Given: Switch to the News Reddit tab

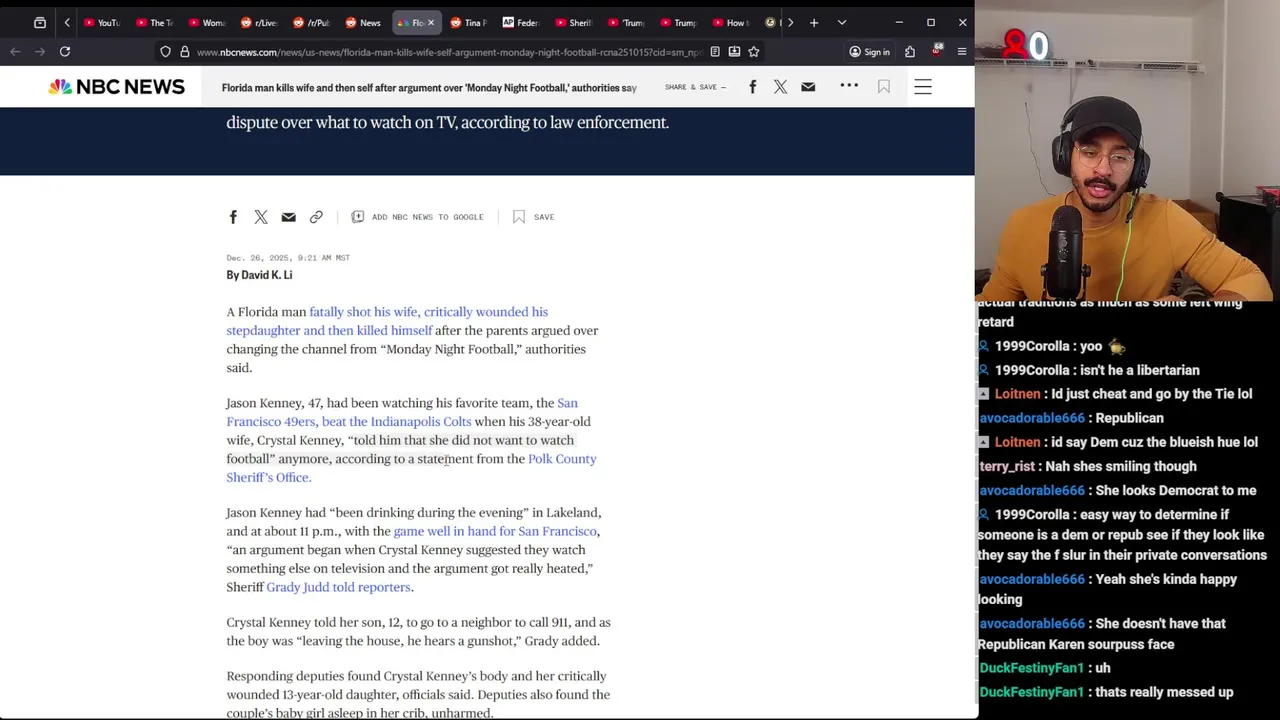Looking at the screenshot, I should pos(364,22).
